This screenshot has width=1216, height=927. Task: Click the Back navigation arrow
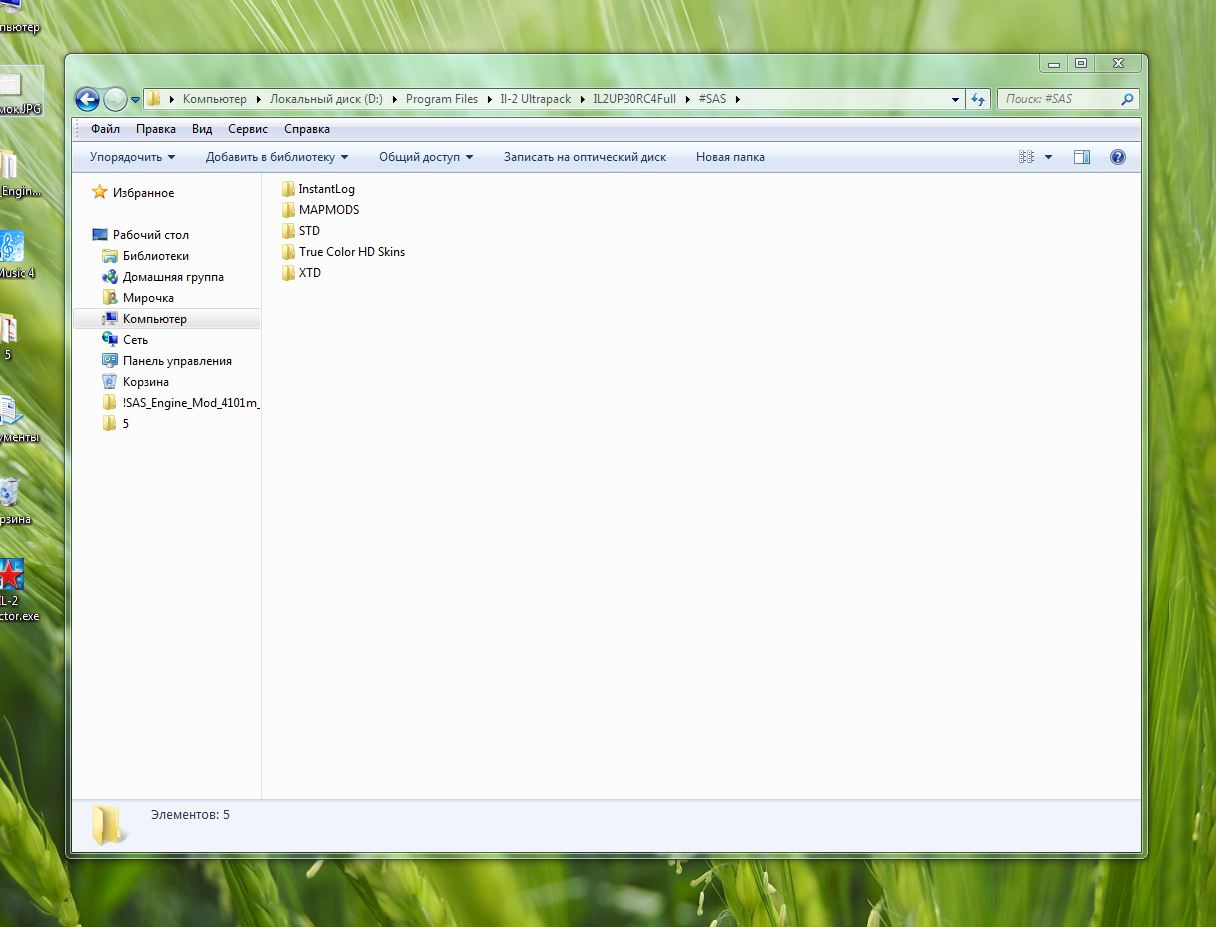[87, 99]
